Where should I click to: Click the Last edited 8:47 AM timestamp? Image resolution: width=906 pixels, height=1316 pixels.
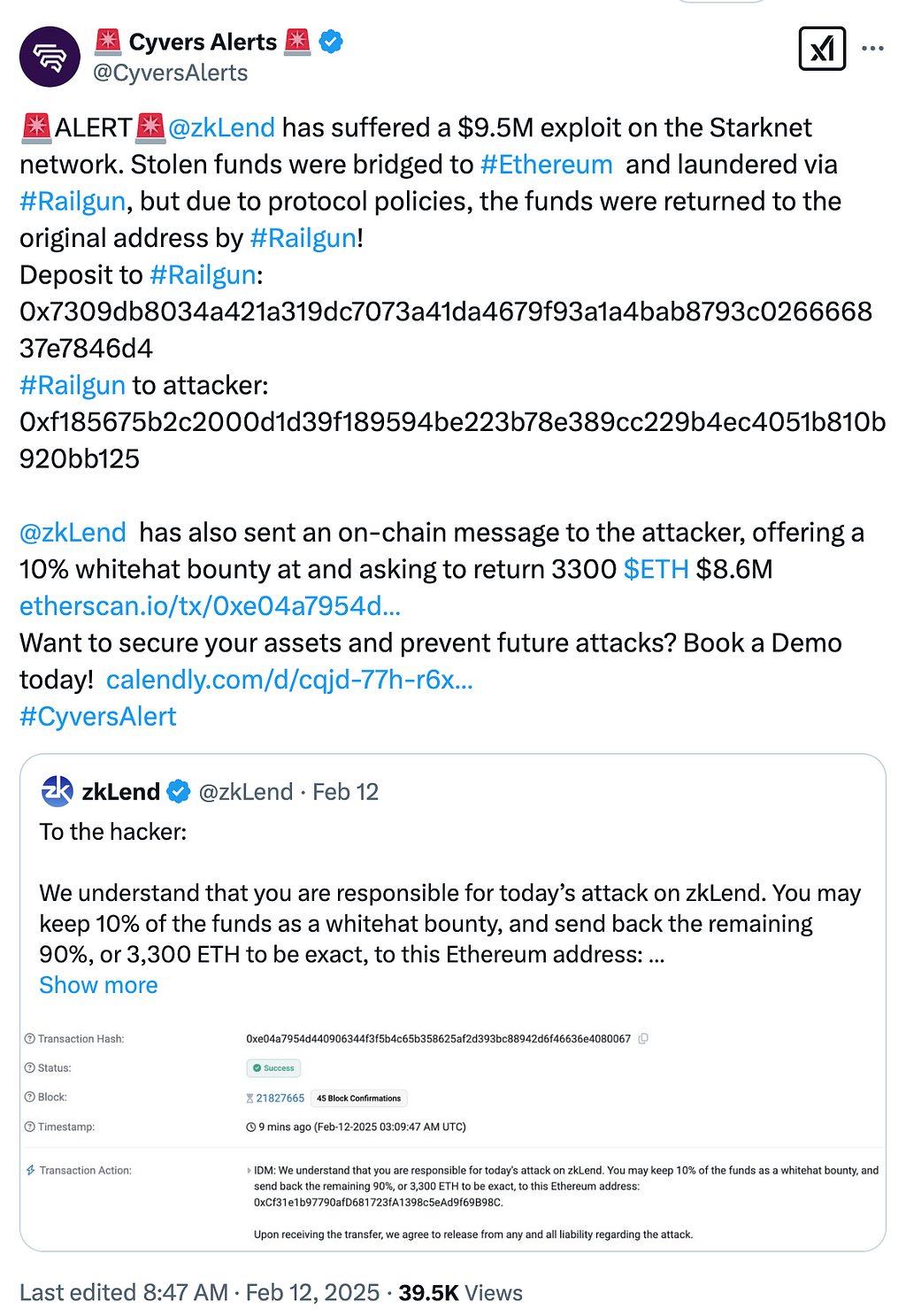pos(124,1293)
